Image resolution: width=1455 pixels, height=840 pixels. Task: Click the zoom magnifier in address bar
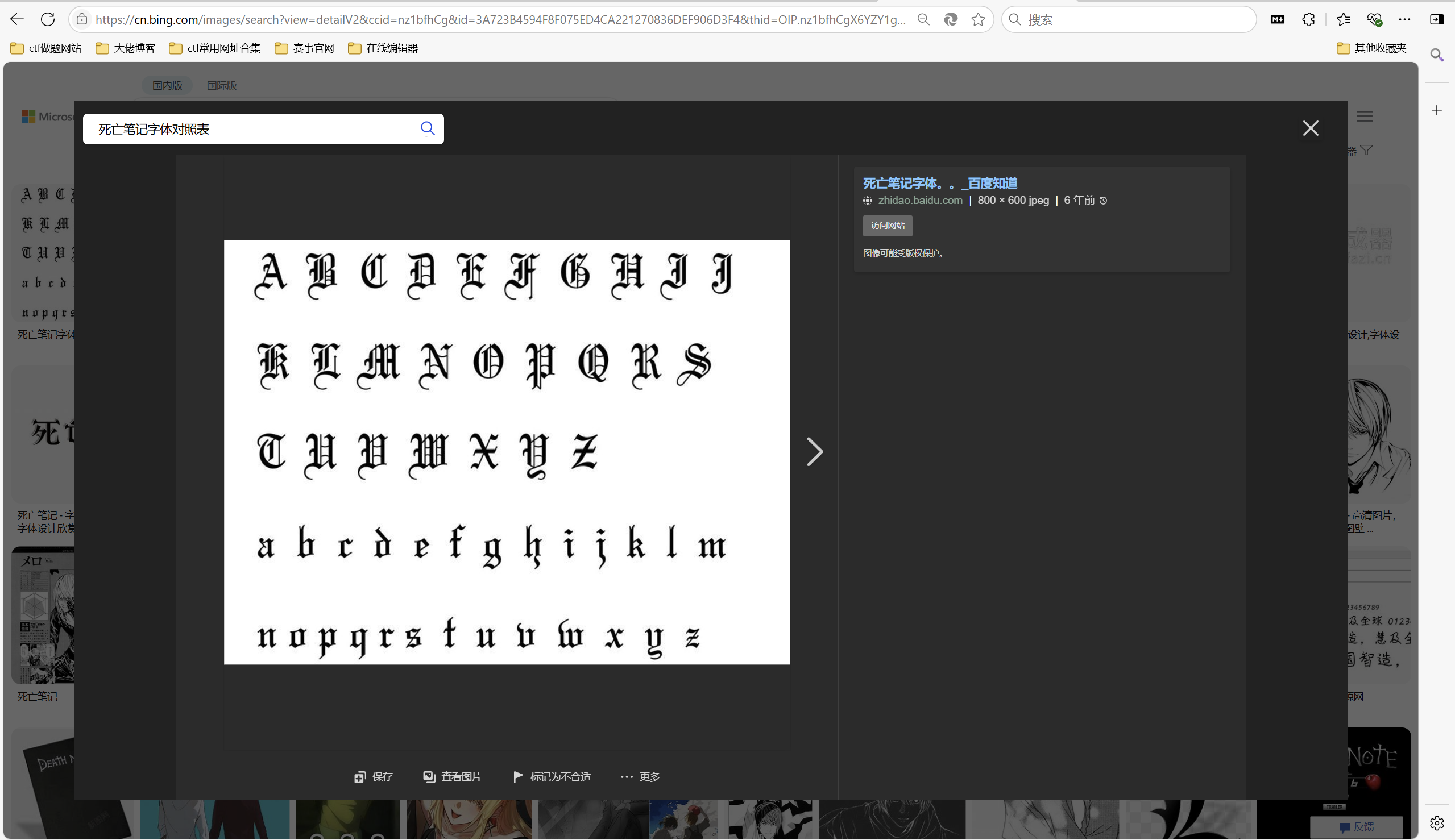[x=923, y=20]
